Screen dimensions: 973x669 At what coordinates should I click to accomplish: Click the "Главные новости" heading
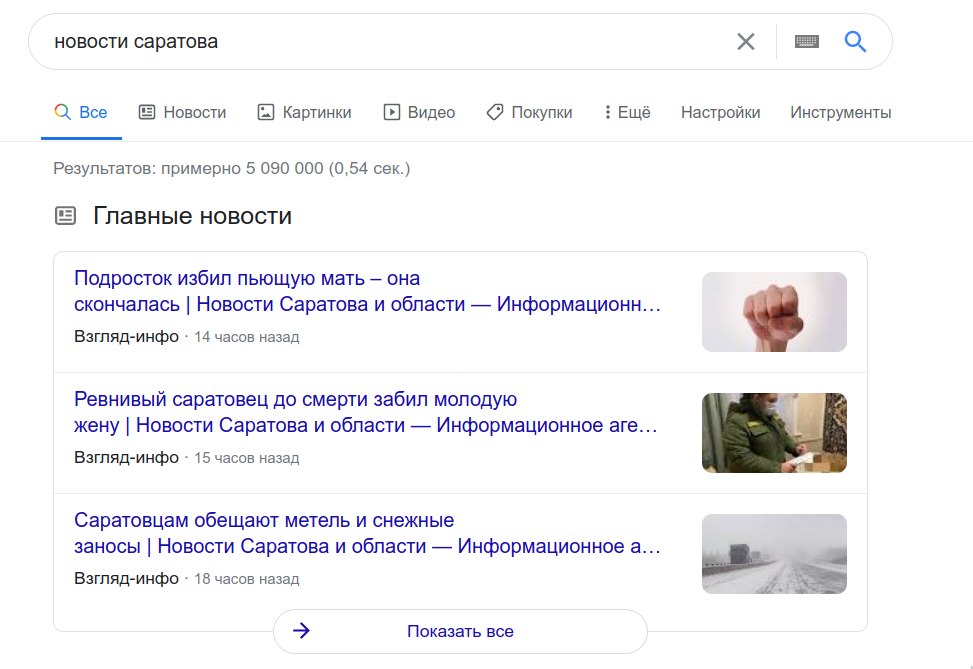click(192, 216)
